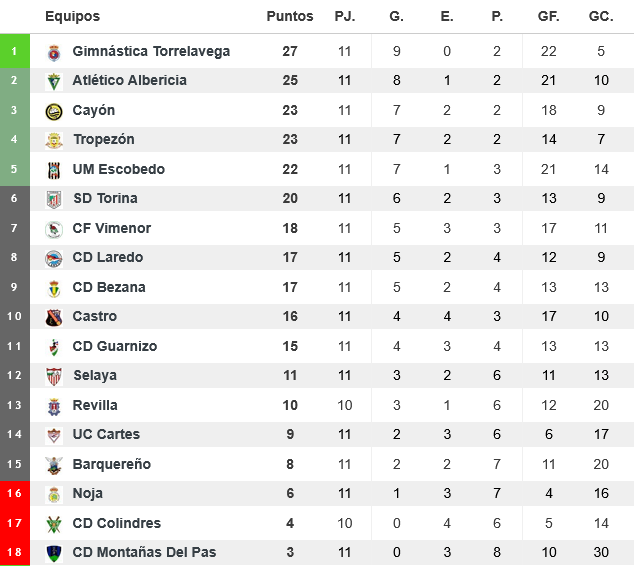Sort the table by Puntos column
This screenshot has height=566, width=634.
coord(290,16)
